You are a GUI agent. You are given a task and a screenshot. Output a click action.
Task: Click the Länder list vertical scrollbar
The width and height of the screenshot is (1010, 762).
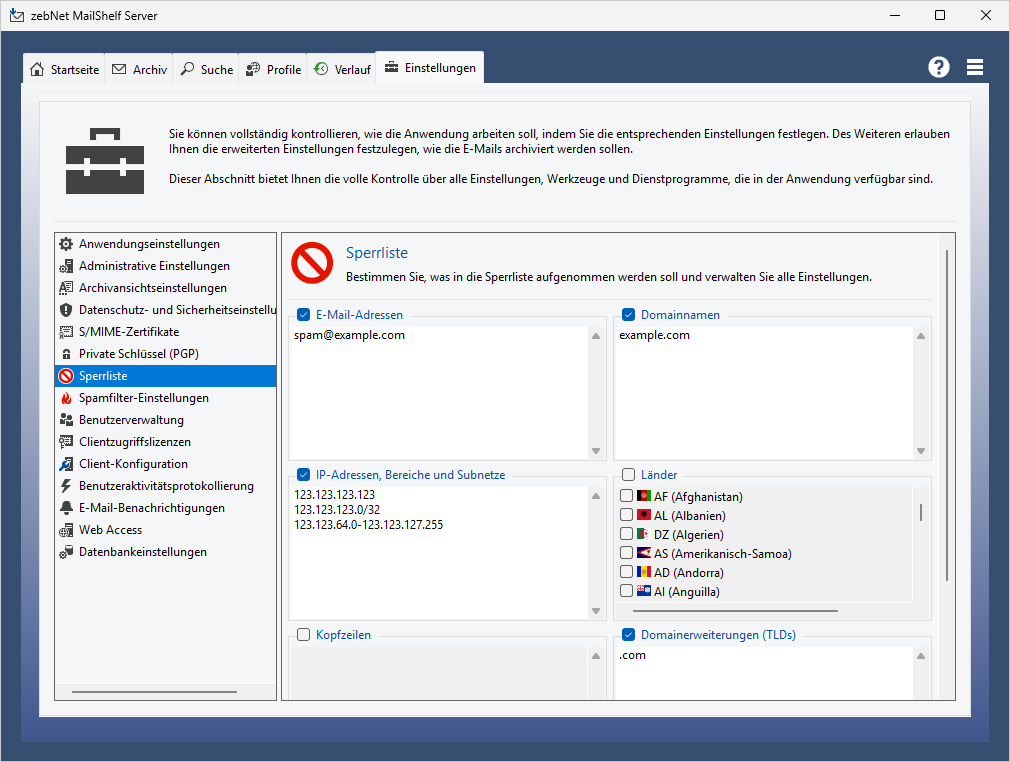(x=921, y=513)
